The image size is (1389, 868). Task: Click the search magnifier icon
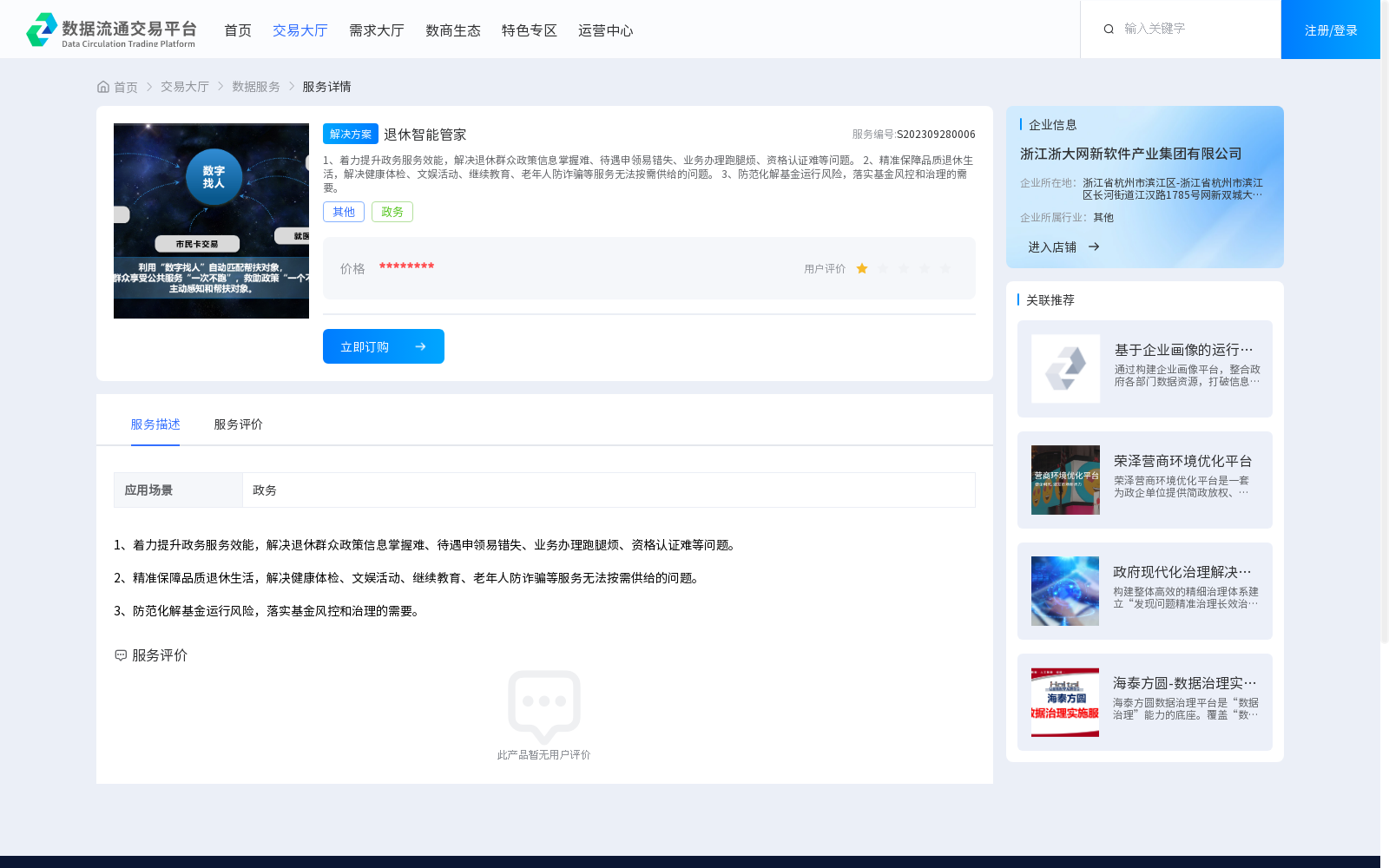tap(1109, 29)
